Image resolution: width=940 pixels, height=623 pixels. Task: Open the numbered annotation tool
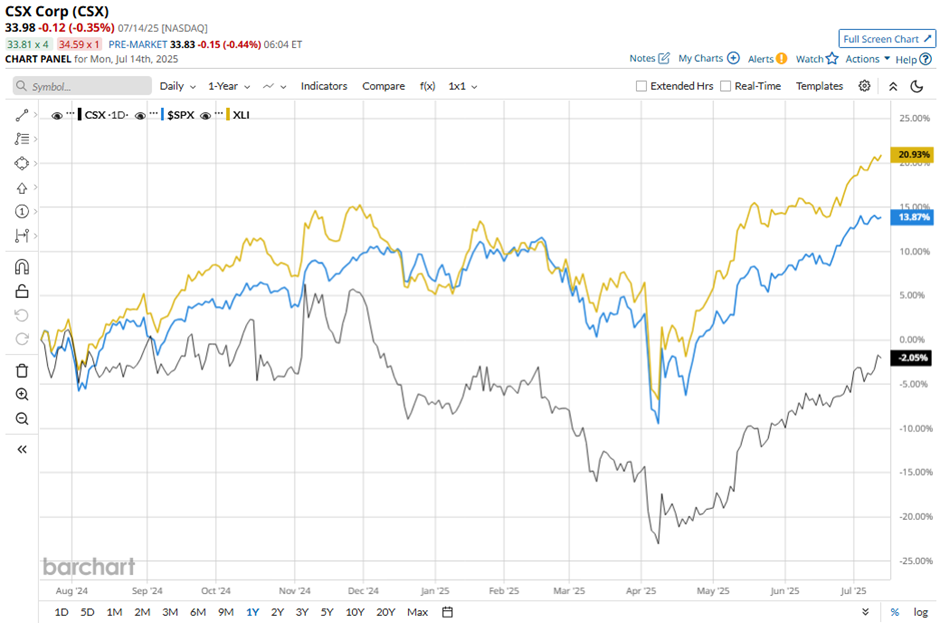click(x=22, y=211)
